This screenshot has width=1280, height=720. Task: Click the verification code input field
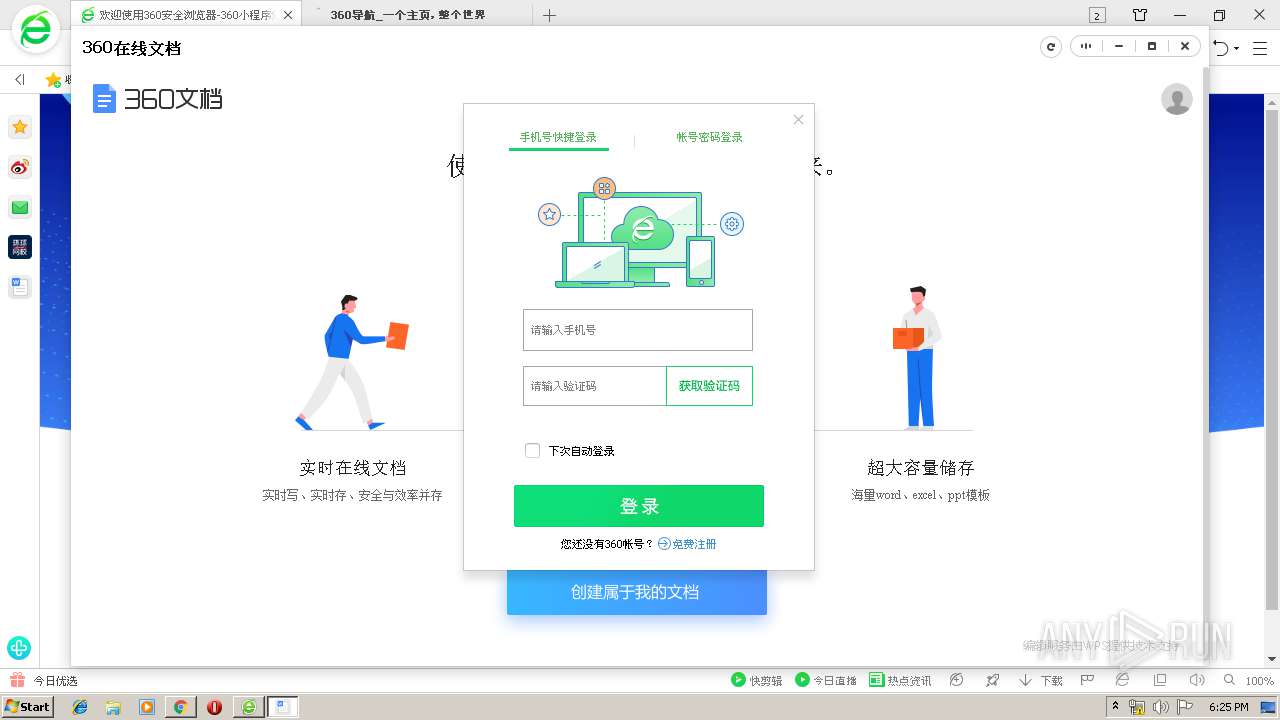coord(595,386)
